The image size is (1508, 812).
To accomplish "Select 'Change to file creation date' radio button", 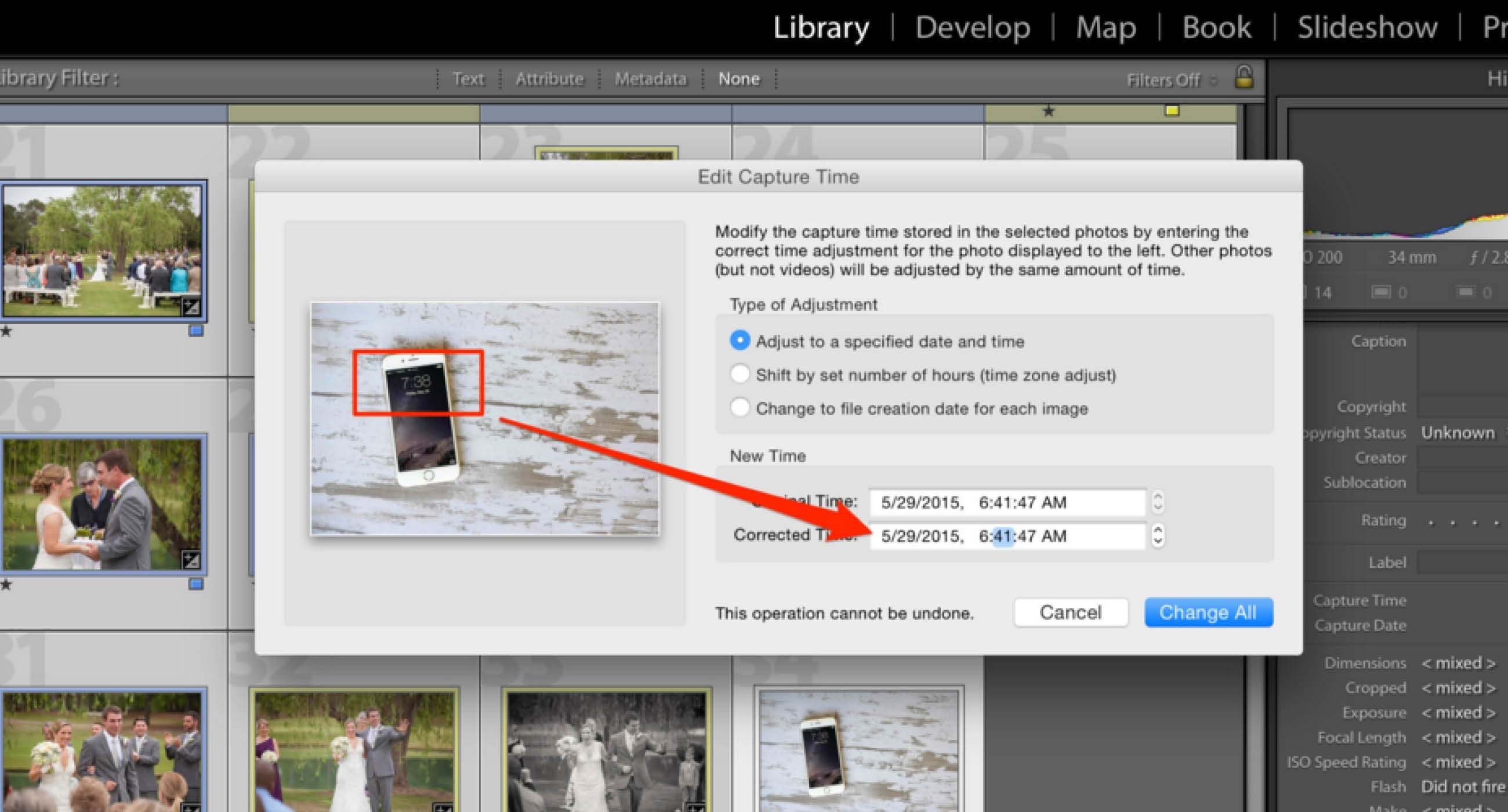I will (x=739, y=409).
